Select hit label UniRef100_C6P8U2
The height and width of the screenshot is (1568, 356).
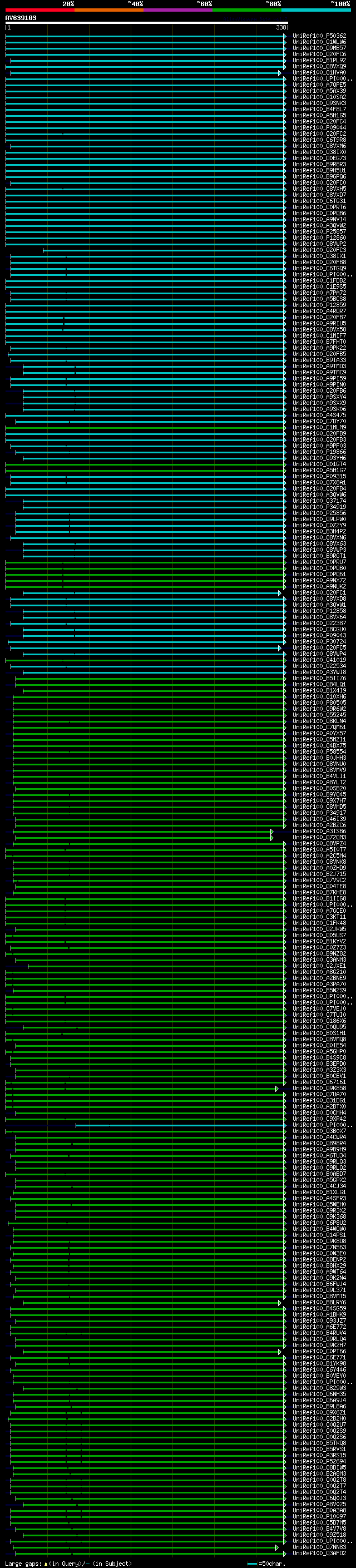tap(319, 1223)
